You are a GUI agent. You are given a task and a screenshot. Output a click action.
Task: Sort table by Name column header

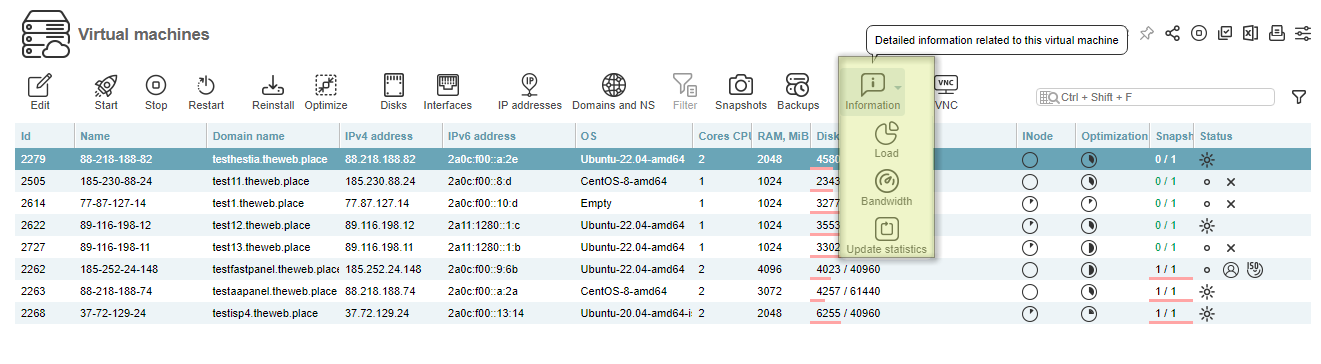point(140,136)
